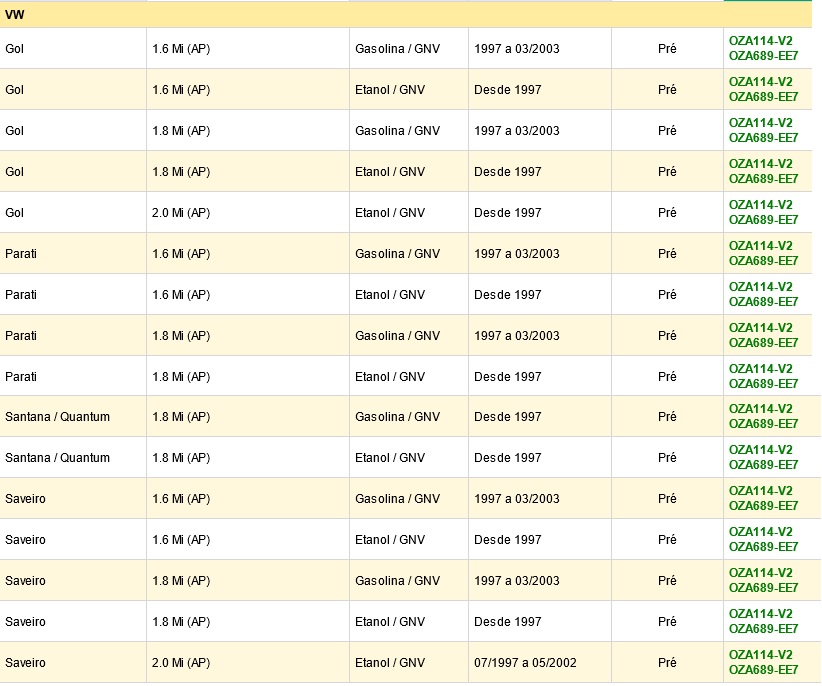
Task: Click 'Etanol / GNV' in Saveiro 1.8 Mi row
Action: (x=390, y=622)
